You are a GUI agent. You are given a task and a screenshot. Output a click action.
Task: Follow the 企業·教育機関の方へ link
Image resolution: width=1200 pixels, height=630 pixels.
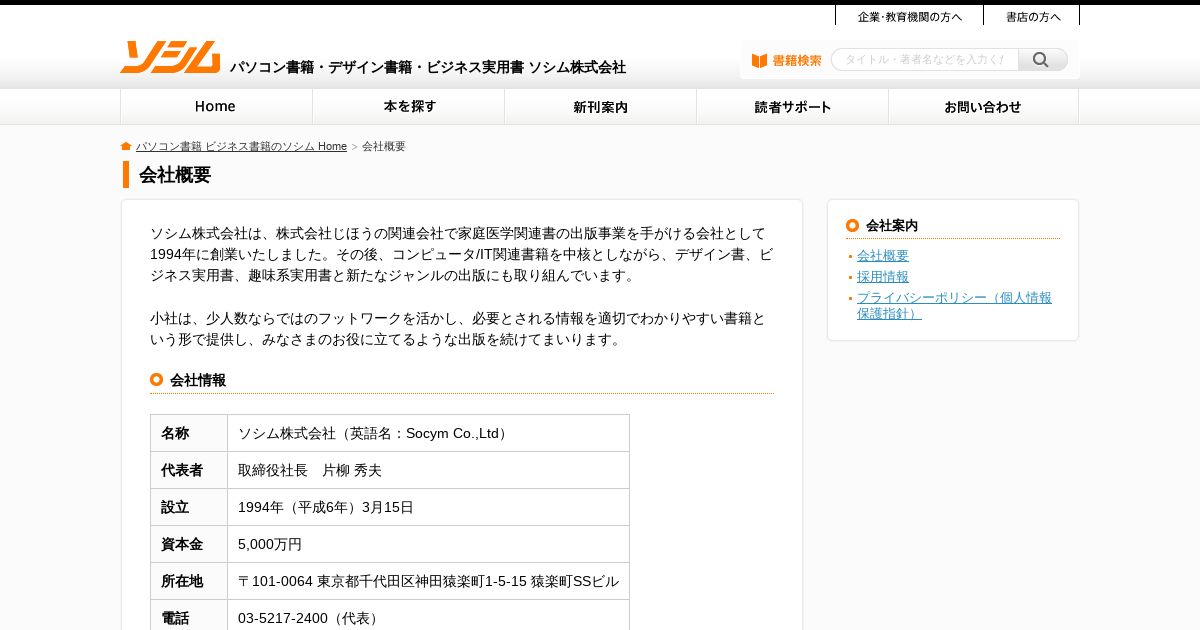pos(909,17)
